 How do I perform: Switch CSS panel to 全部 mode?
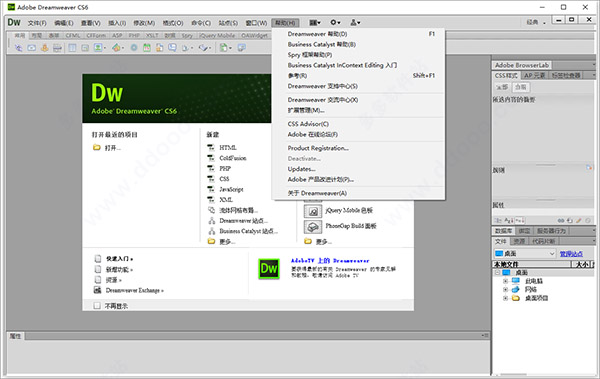(502, 87)
